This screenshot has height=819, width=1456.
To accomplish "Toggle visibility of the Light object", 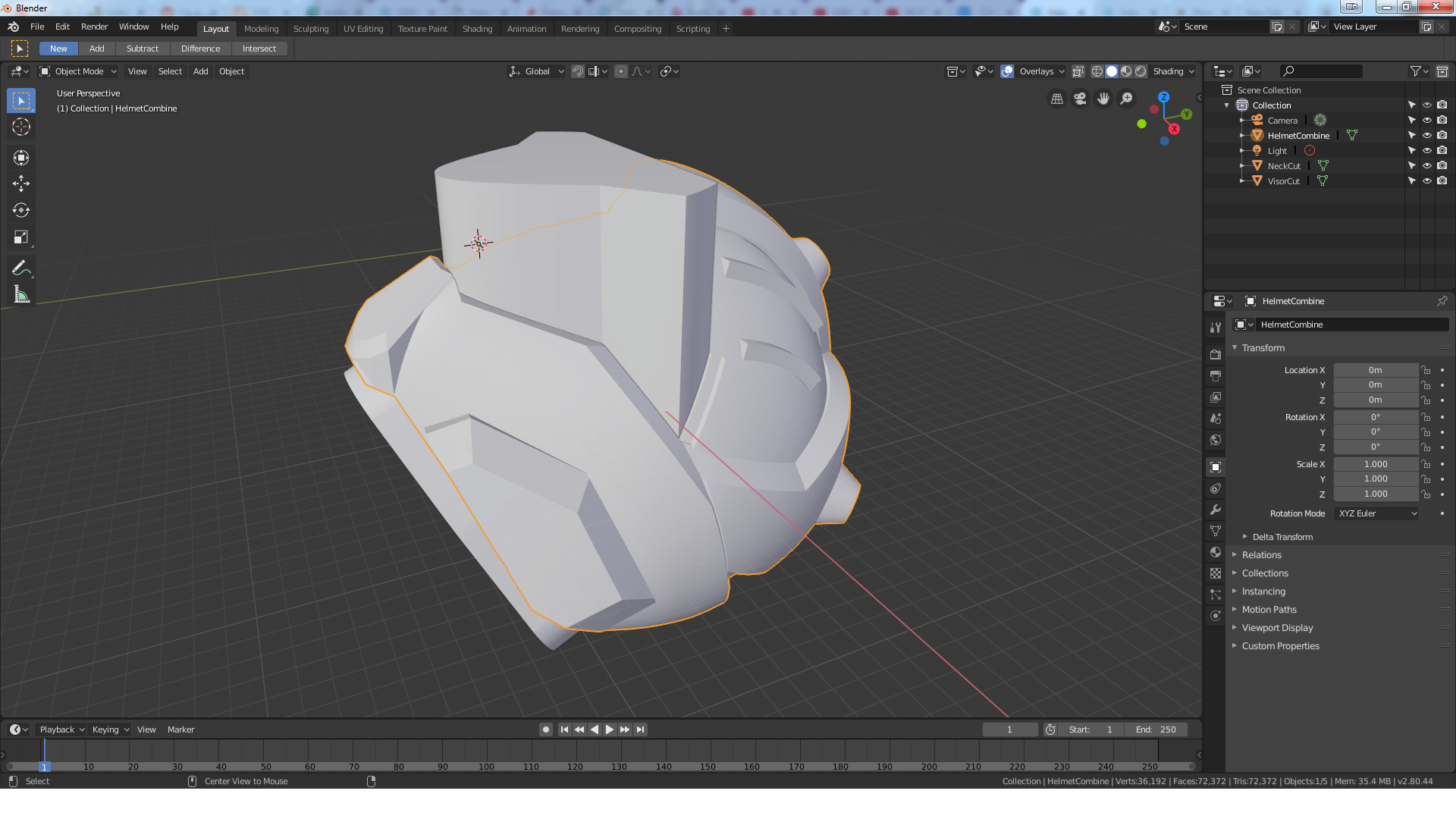I will 1426,151.
